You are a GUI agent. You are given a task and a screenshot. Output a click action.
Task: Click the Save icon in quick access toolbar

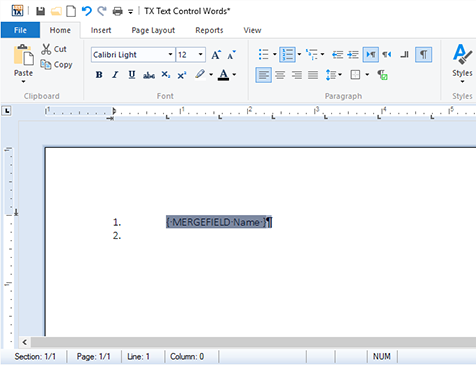[x=40, y=11]
